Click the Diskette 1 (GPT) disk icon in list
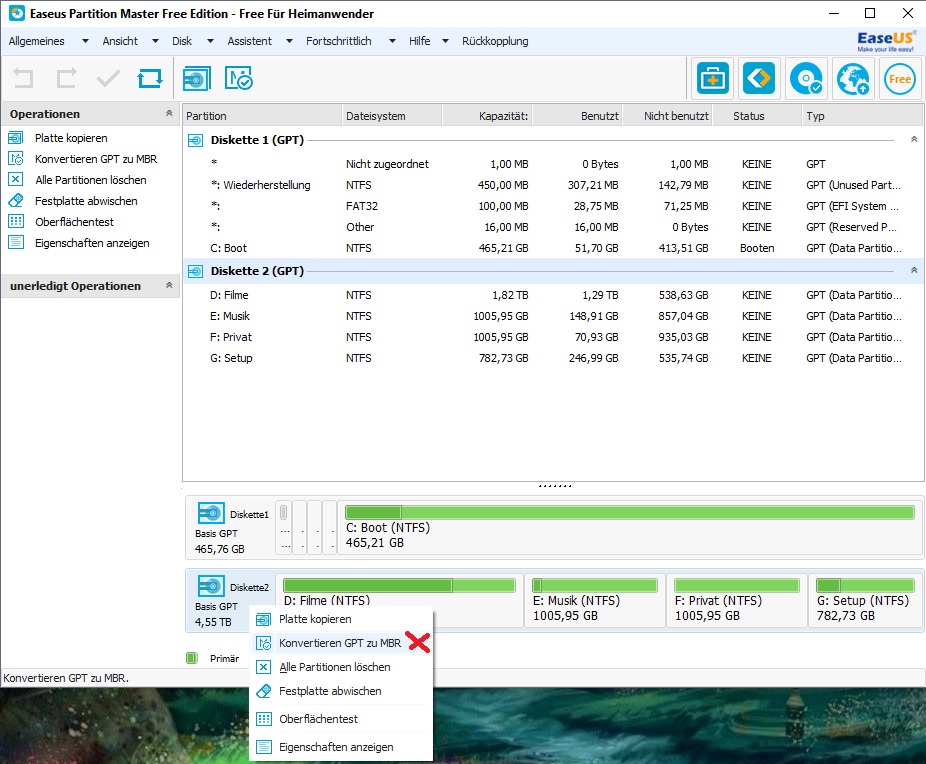 (195, 140)
